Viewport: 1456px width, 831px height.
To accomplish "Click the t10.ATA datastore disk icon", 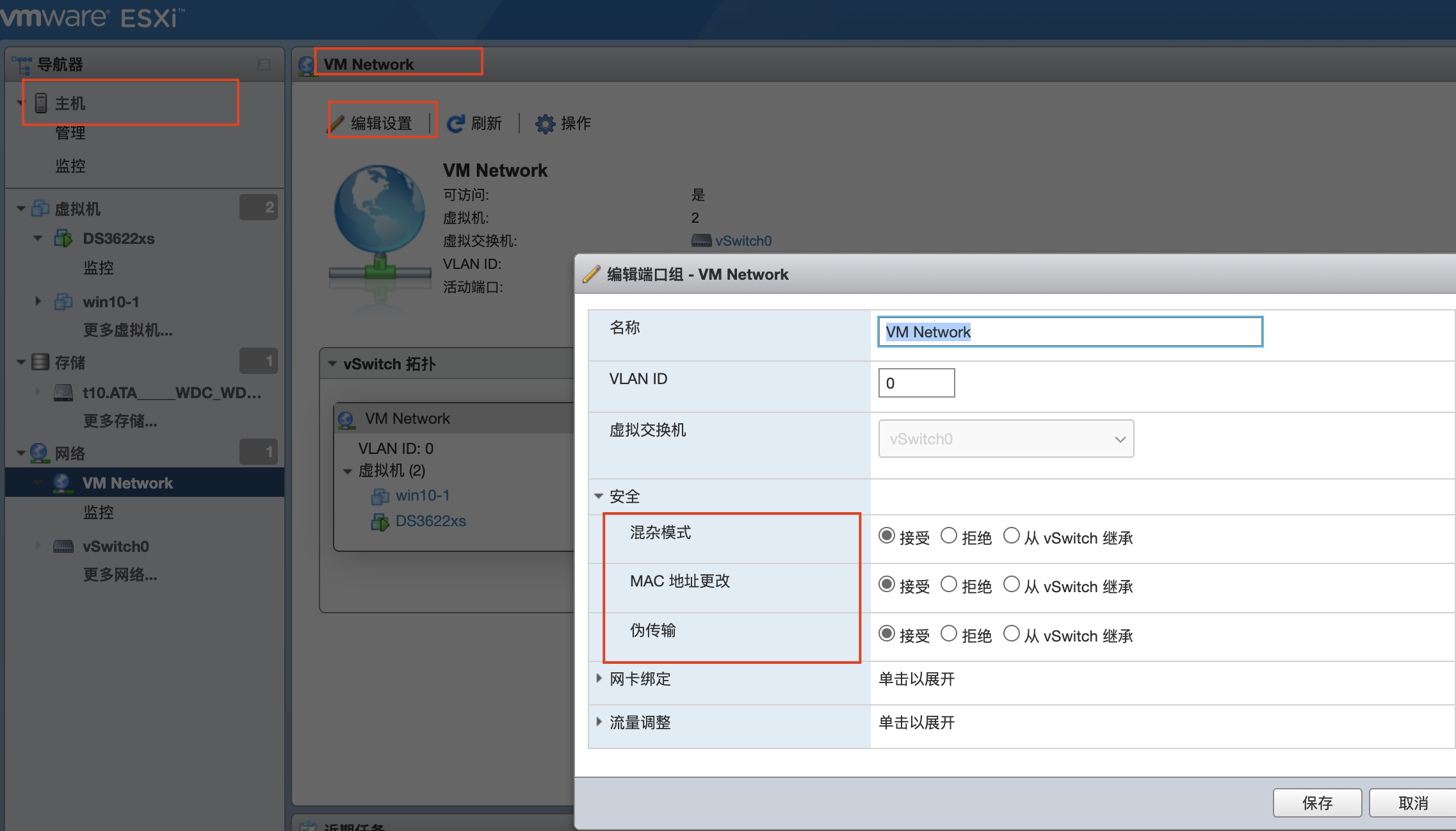I will tap(63, 392).
